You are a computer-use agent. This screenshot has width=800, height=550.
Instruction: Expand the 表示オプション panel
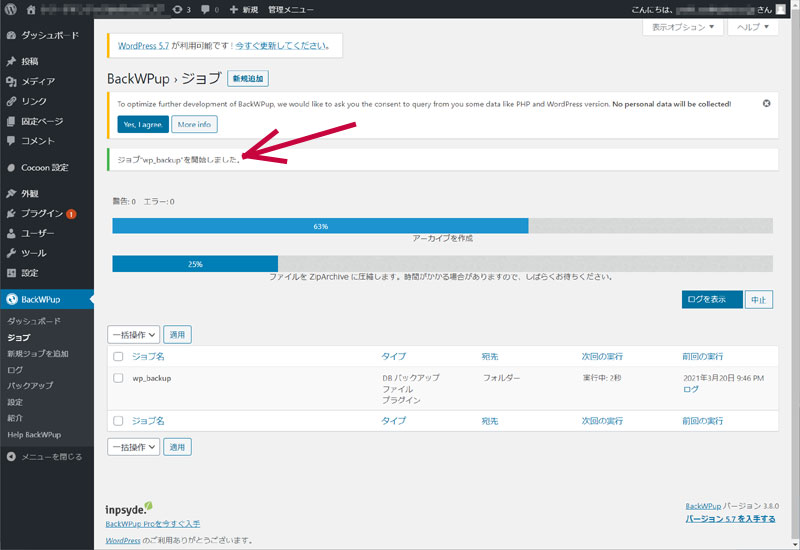tap(683, 27)
